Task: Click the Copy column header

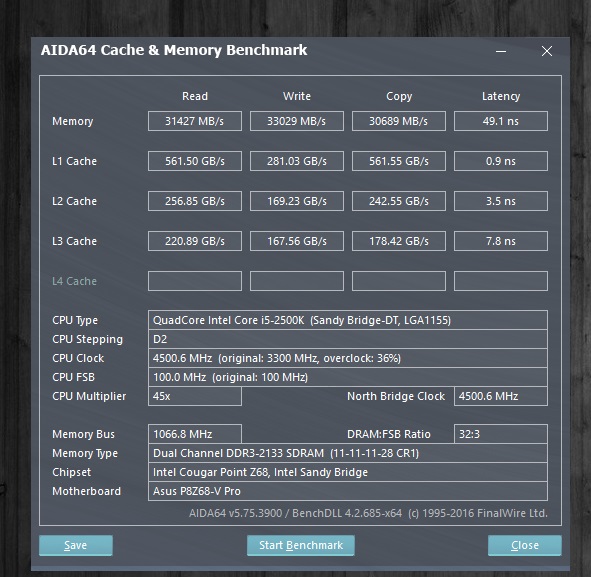Action: tap(399, 96)
